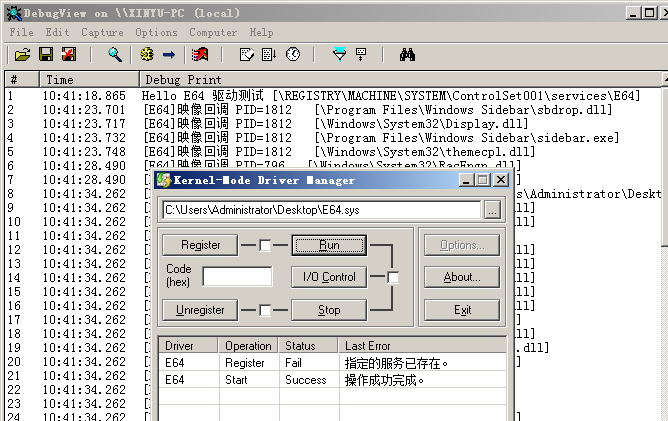The width and height of the screenshot is (668, 421).
Task: Open the Capture menu
Action: pos(102,32)
